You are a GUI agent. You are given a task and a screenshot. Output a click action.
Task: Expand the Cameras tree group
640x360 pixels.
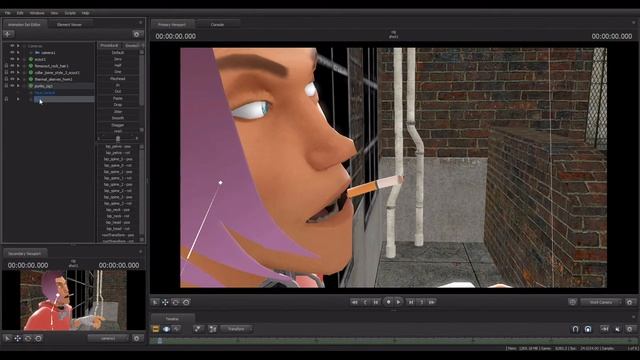point(18,46)
